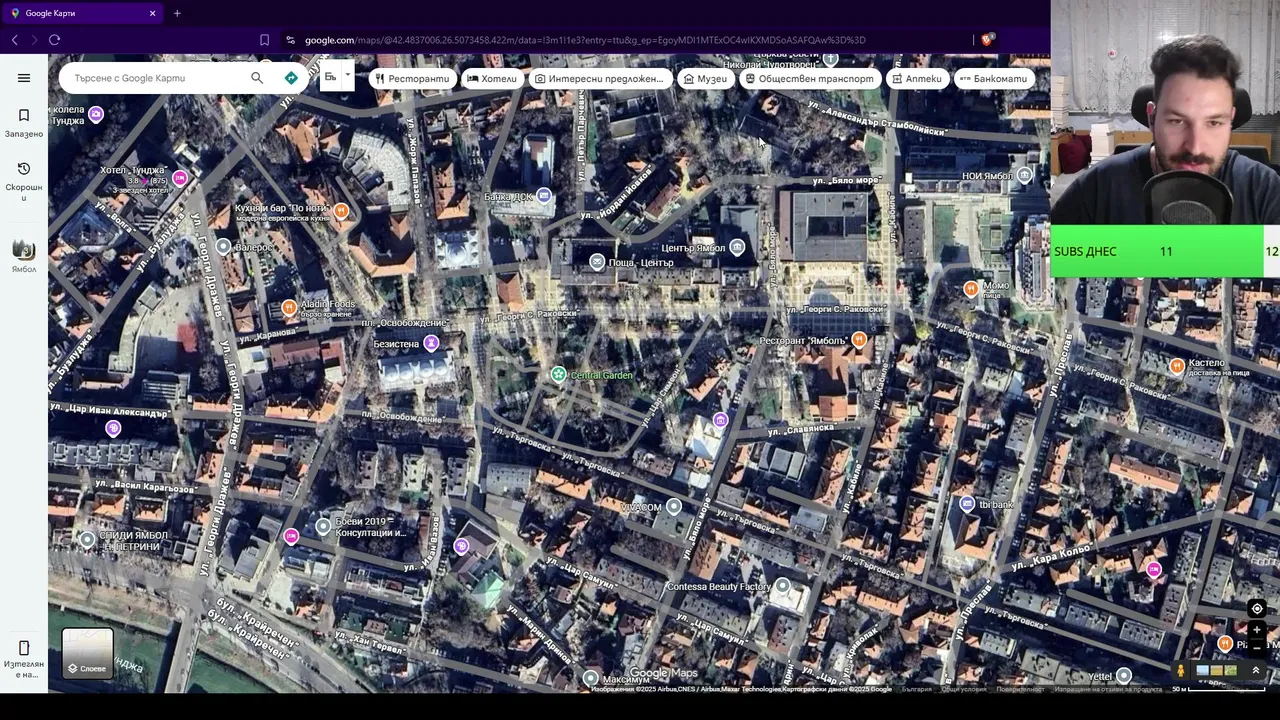1280x720 pixels.
Task: Go back with the browser back arrow
Action: (x=14, y=40)
